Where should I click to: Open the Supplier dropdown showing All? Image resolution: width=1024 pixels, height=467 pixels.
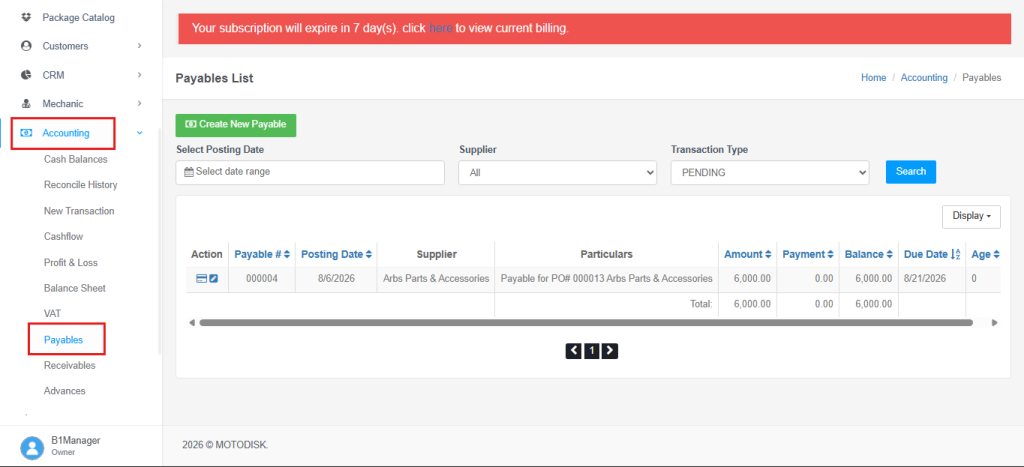pyautogui.click(x=558, y=173)
